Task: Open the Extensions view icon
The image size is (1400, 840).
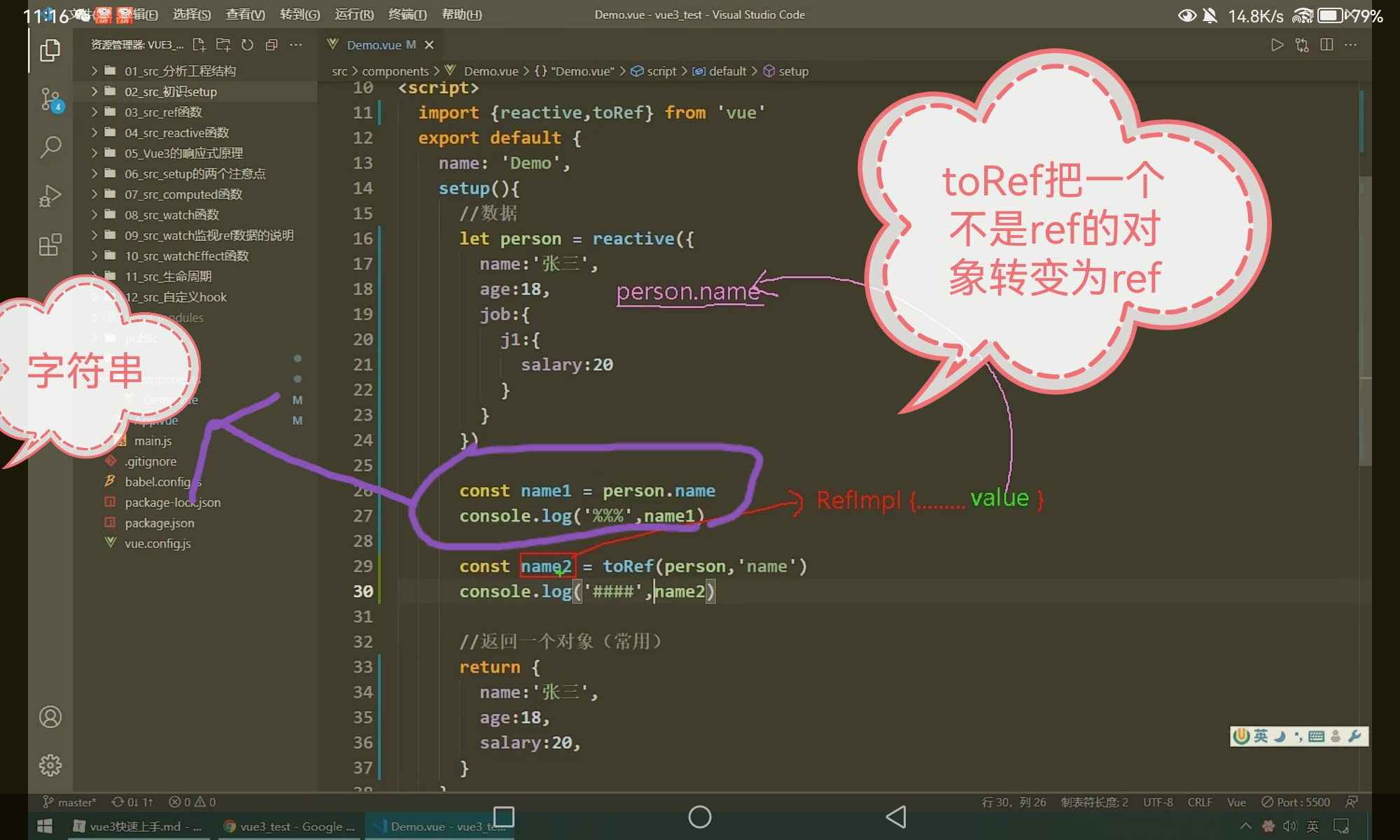Action: click(50, 245)
